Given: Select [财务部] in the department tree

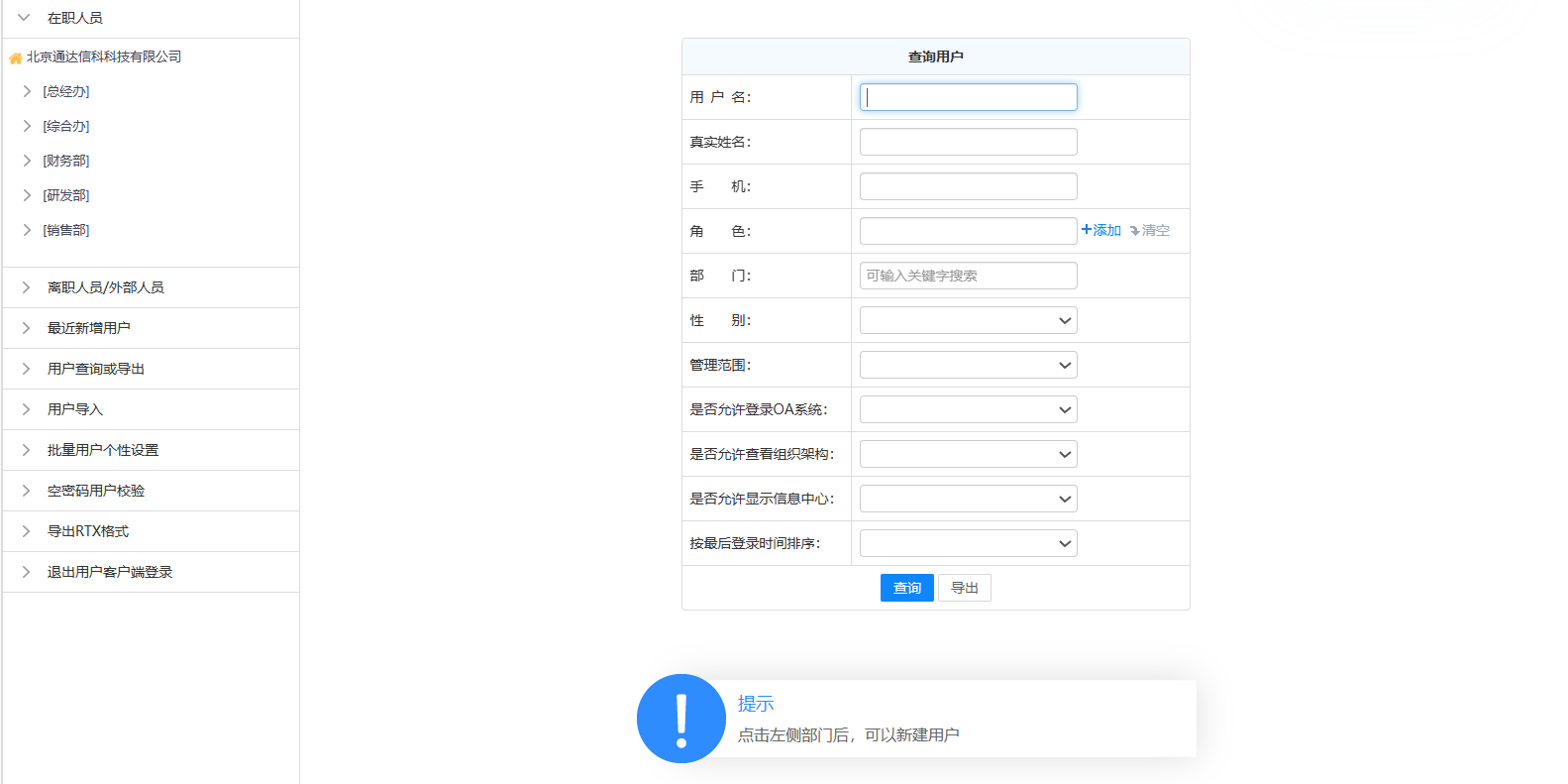Looking at the screenshot, I should click(x=66, y=161).
